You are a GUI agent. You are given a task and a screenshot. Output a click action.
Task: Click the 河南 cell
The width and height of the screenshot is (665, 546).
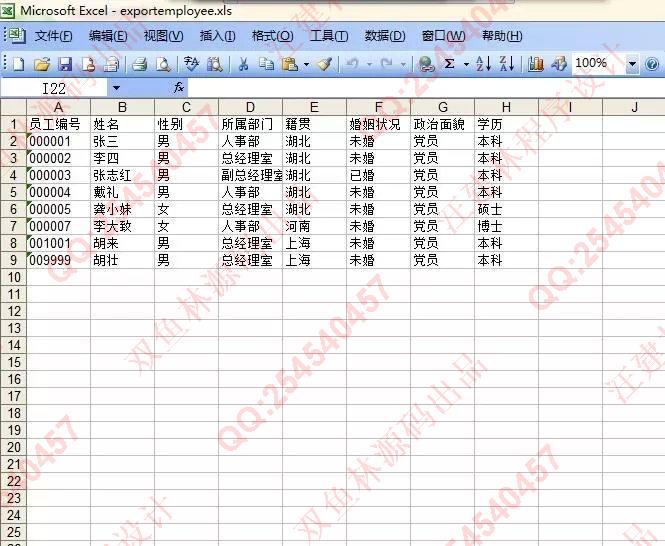315,226
